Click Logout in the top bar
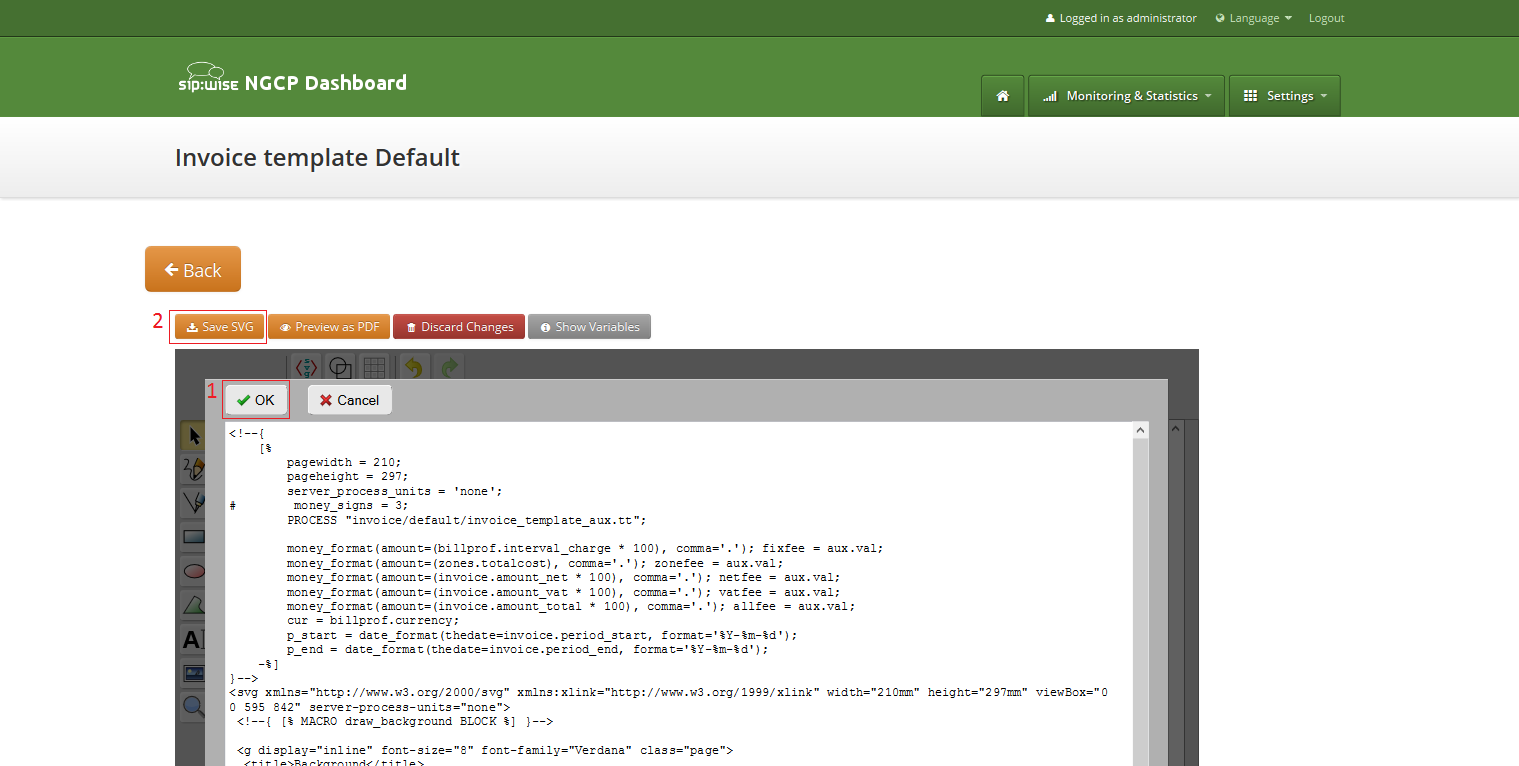1519x766 pixels. [x=1325, y=17]
